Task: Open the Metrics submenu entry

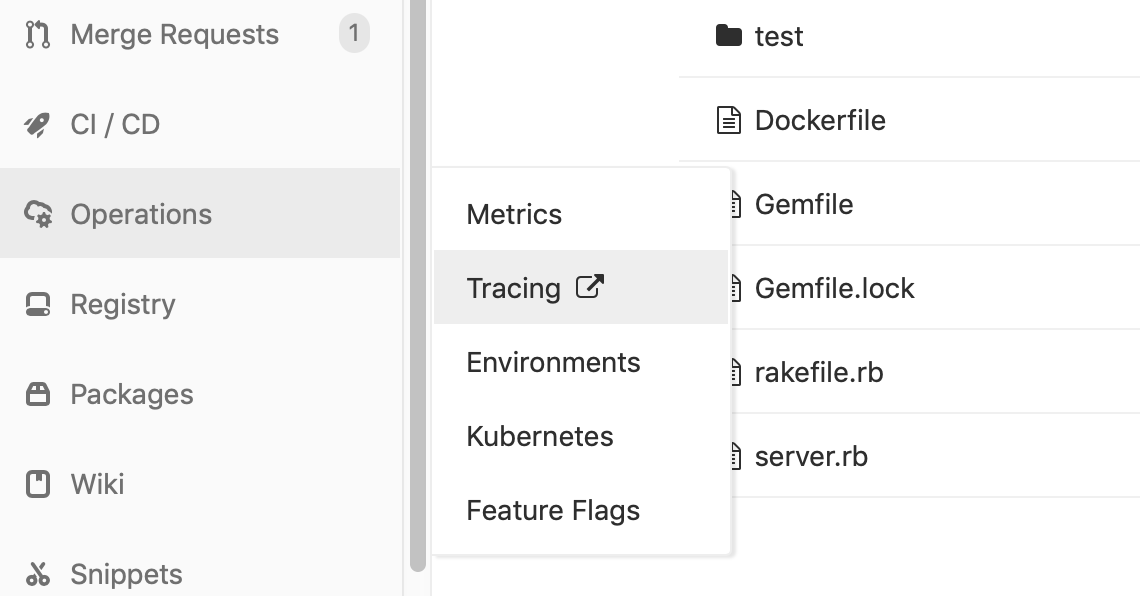Action: (x=513, y=213)
